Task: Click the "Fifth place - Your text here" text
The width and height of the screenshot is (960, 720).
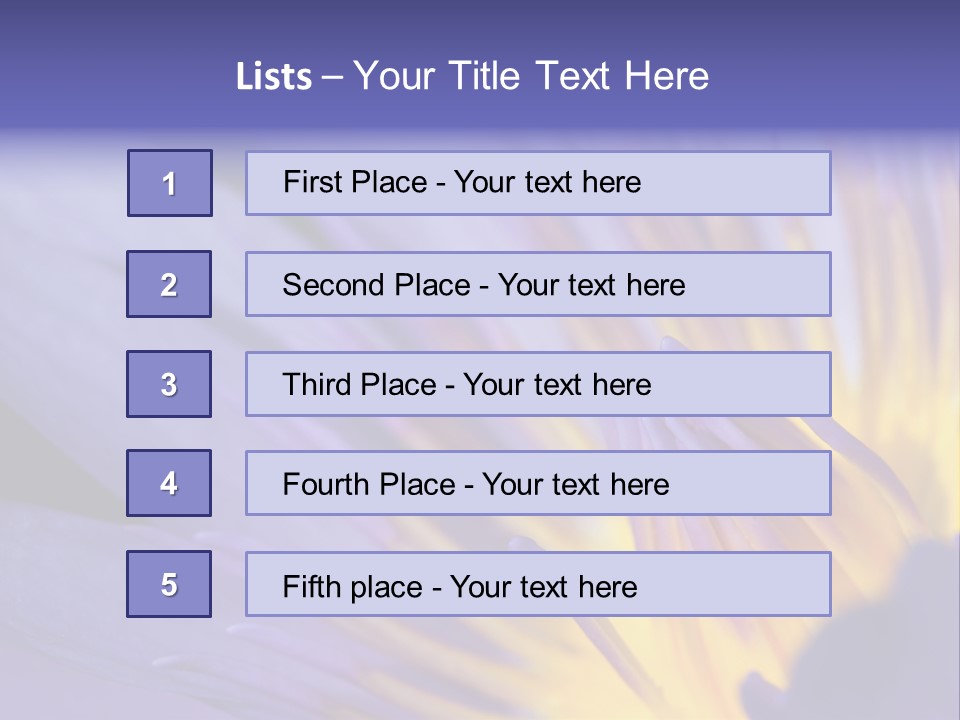Action: tap(459, 586)
